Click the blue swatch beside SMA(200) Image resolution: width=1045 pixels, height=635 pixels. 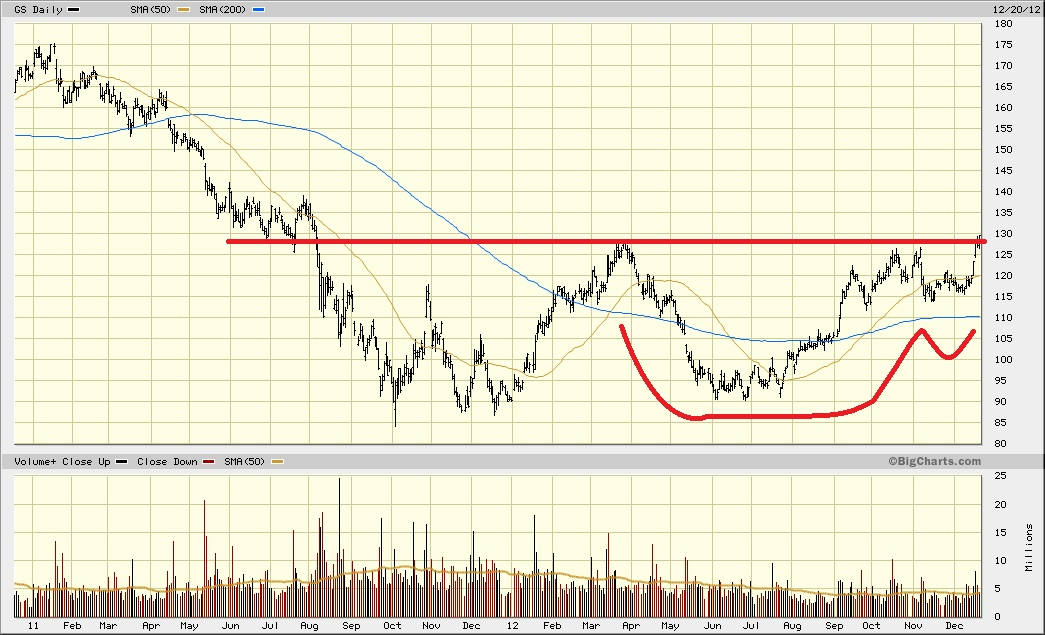click(x=258, y=10)
